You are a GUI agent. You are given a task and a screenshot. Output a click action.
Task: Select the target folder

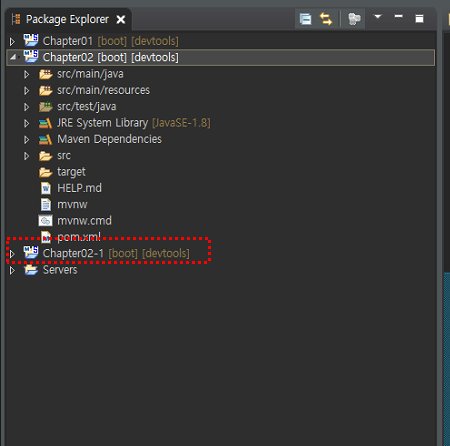[71, 172]
